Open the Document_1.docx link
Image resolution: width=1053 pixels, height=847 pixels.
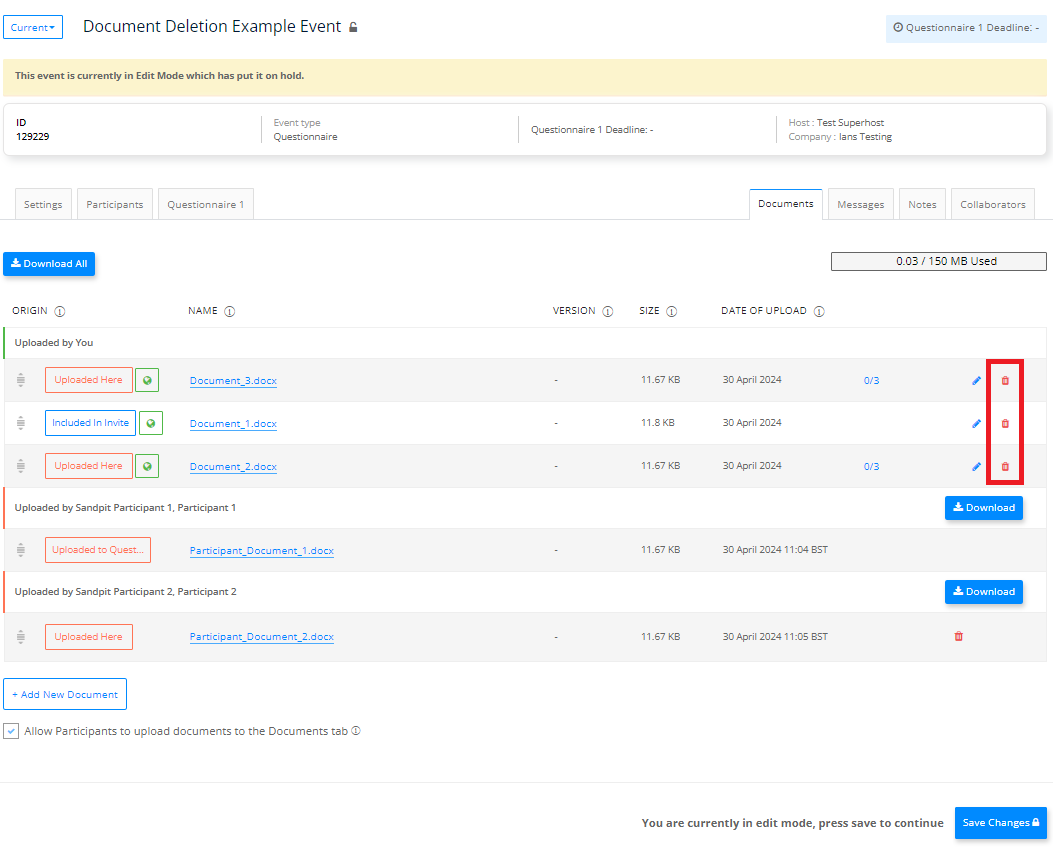coord(233,424)
